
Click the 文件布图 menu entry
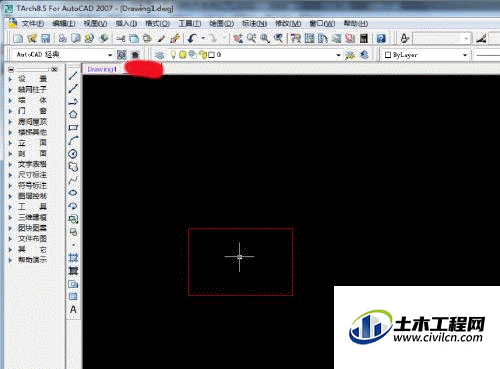coord(32,239)
